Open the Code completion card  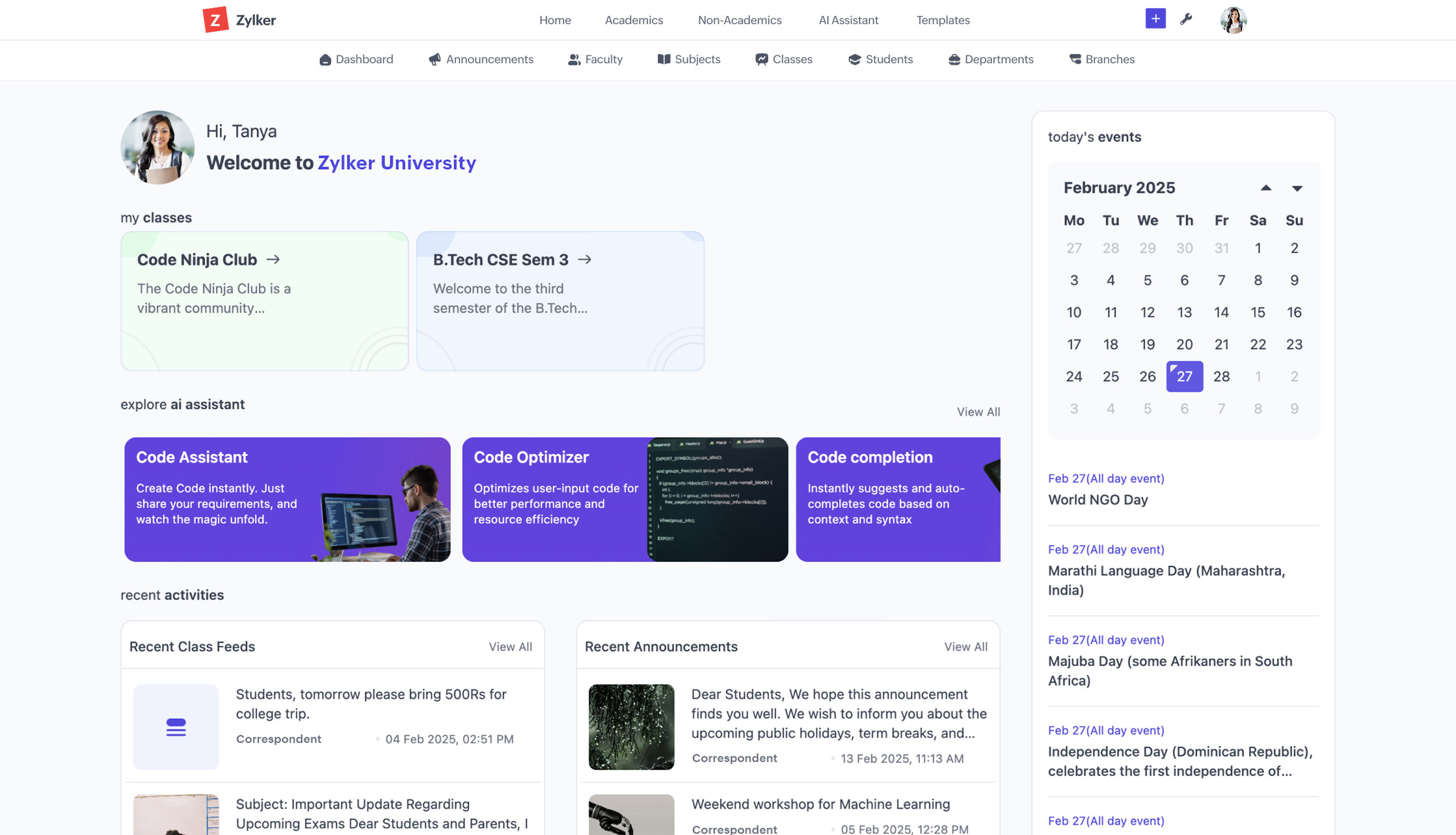(x=898, y=499)
